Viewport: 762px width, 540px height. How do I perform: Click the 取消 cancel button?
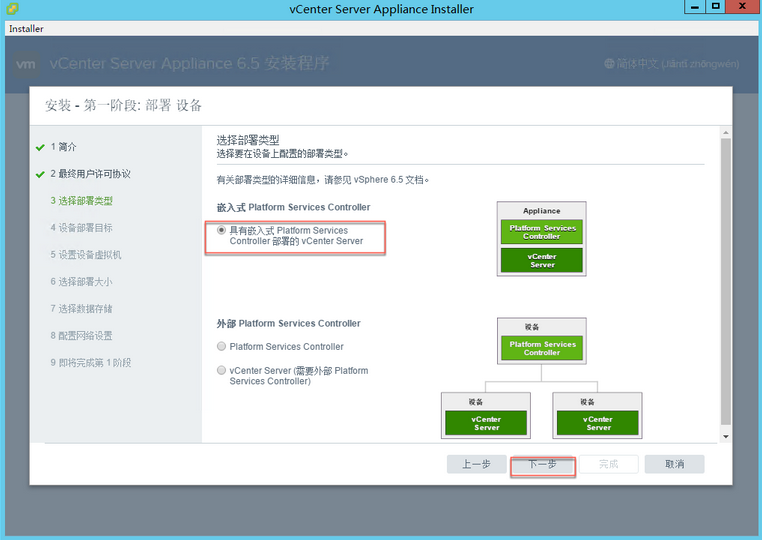pyautogui.click(x=675, y=464)
